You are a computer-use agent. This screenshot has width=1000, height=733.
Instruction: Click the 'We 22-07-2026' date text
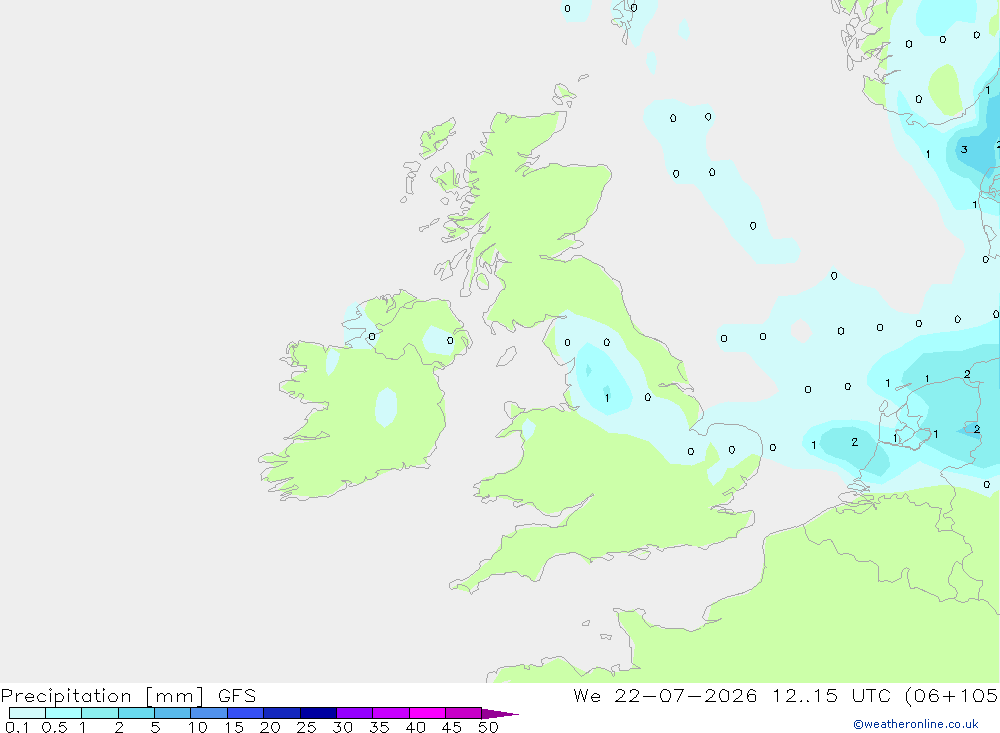pos(665,695)
